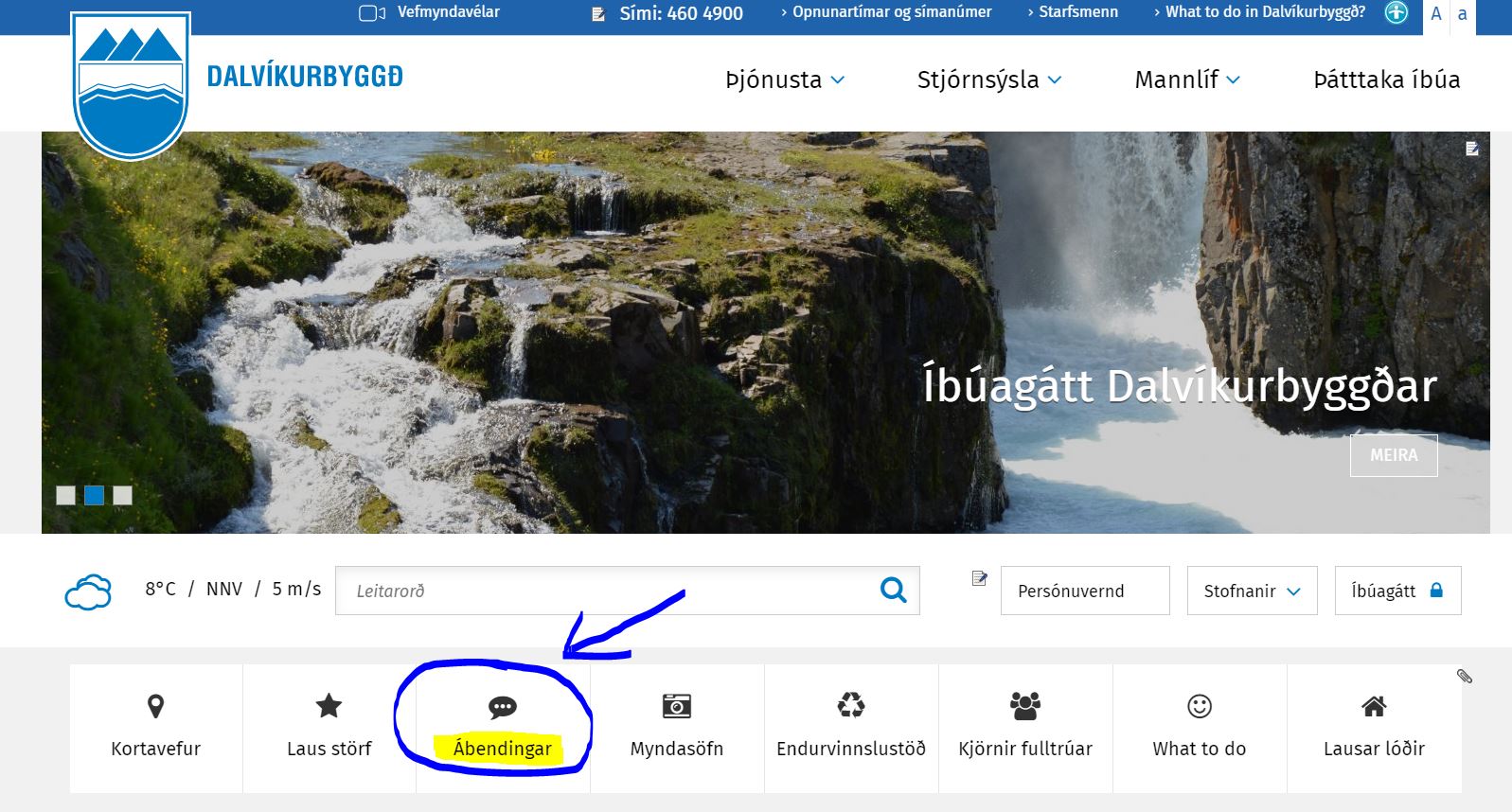Click into the Leitarorð search field

point(606,591)
